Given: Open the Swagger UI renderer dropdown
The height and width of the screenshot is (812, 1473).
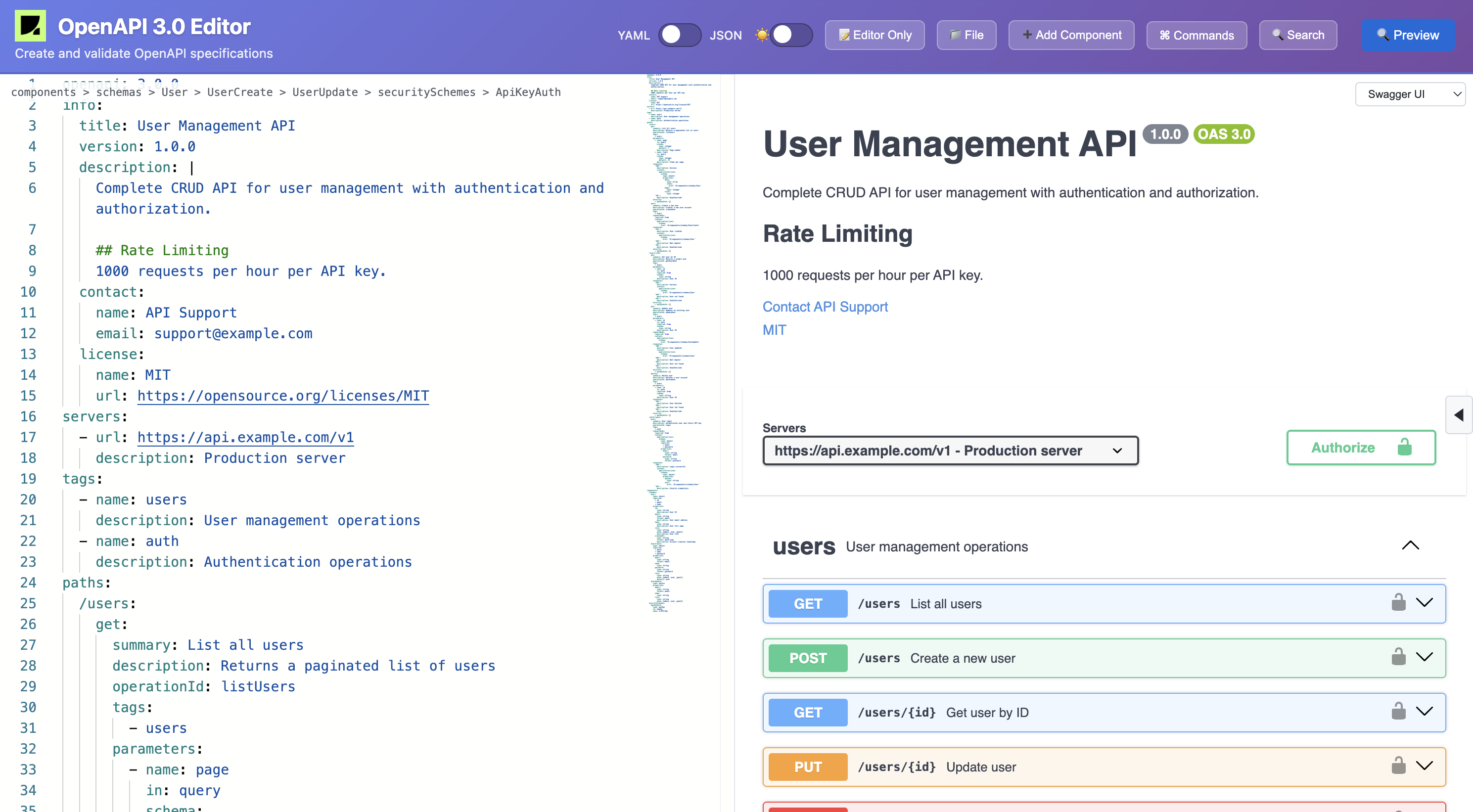Looking at the screenshot, I should 1411,94.
